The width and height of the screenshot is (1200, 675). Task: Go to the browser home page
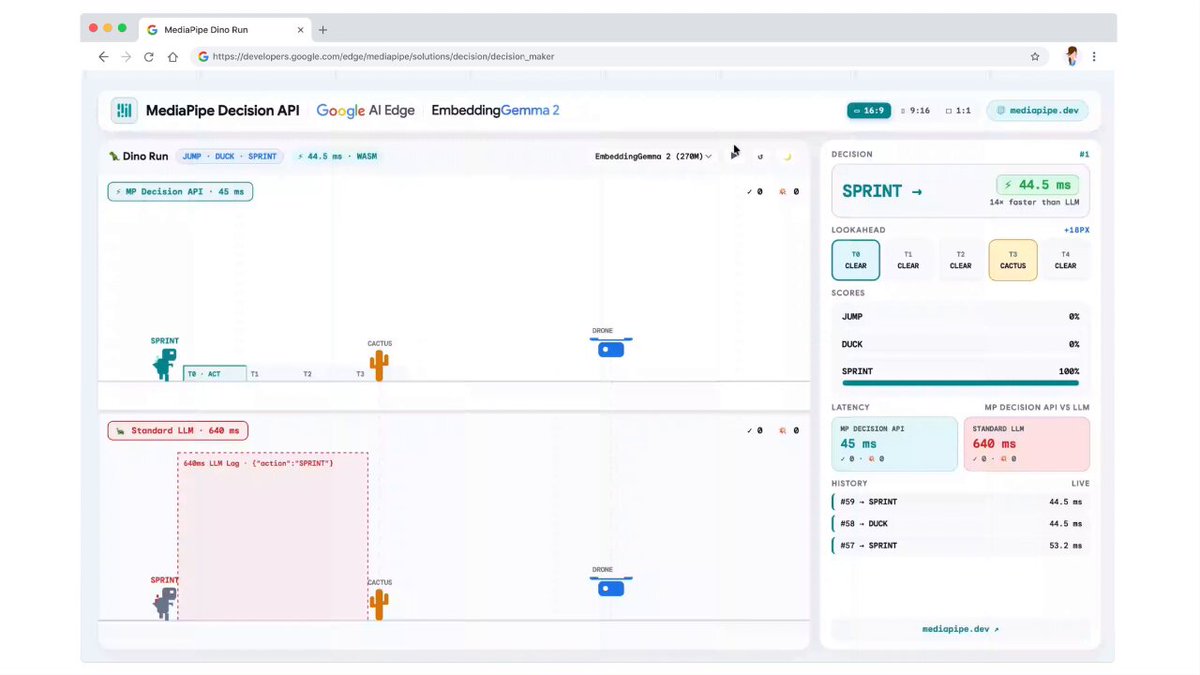click(173, 57)
